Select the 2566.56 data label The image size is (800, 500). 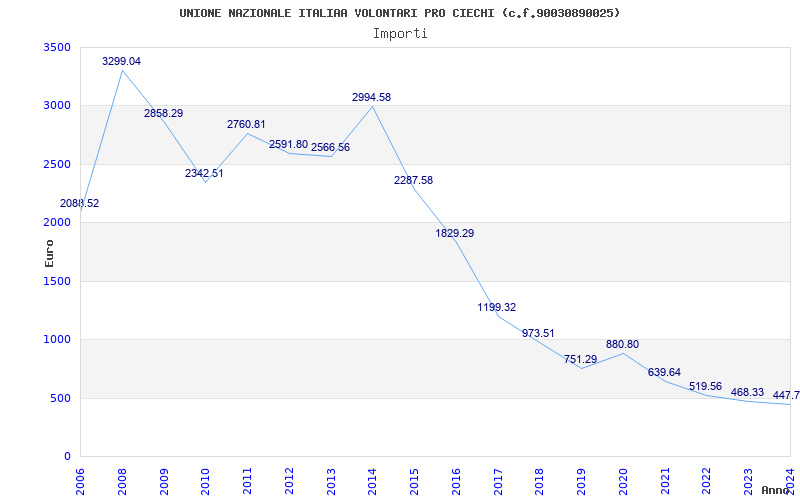point(330,147)
